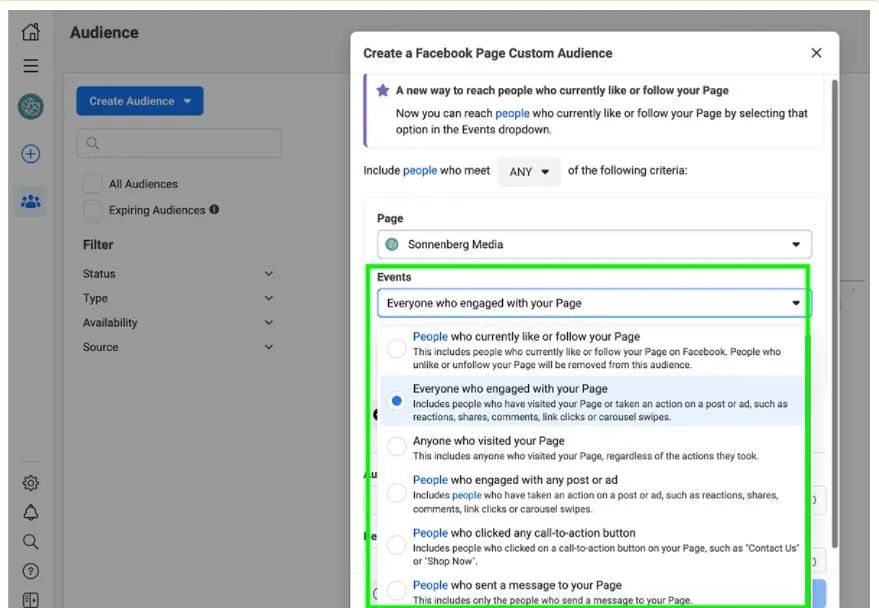Screen dimensions: 879x608
Task: Select 'Anyone who visited your Page' radio
Action: 397,446
